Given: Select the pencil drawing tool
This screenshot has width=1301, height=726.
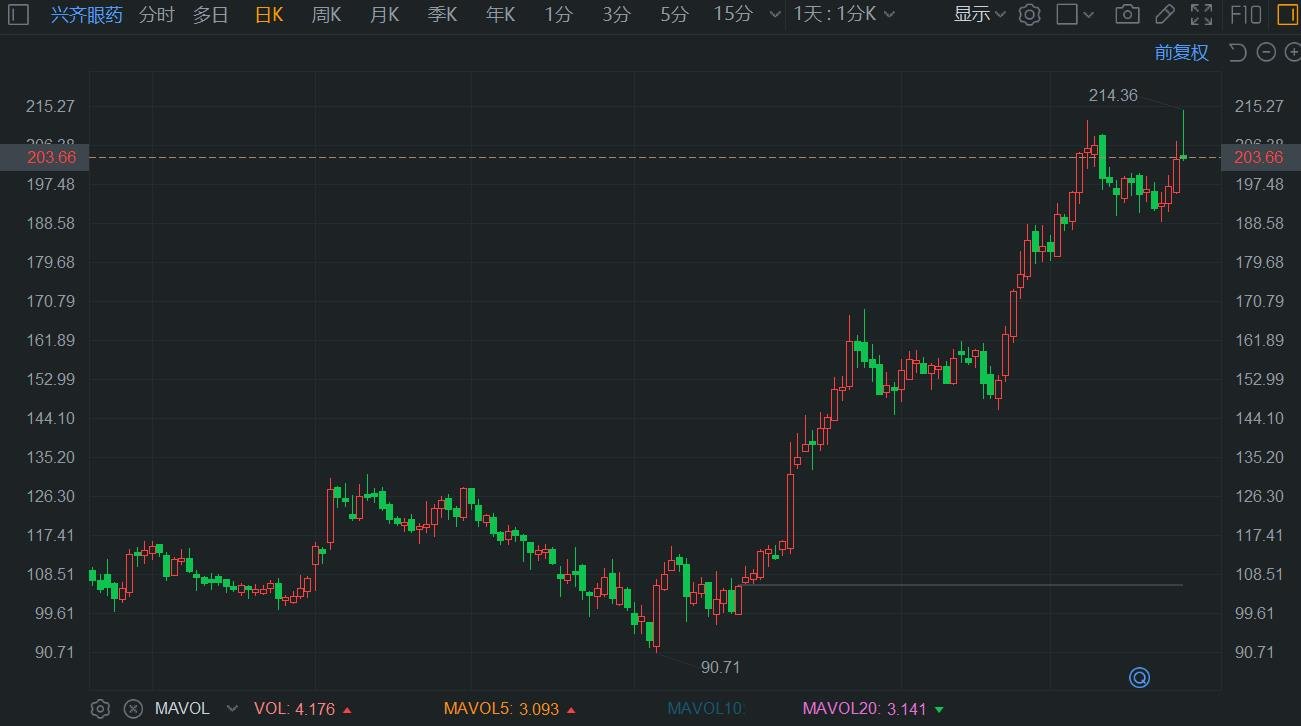Looking at the screenshot, I should tap(1165, 14).
